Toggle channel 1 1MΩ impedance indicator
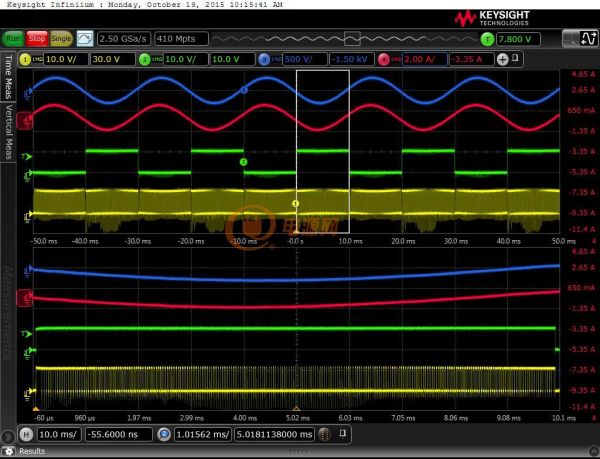The image size is (600, 459). point(37,59)
